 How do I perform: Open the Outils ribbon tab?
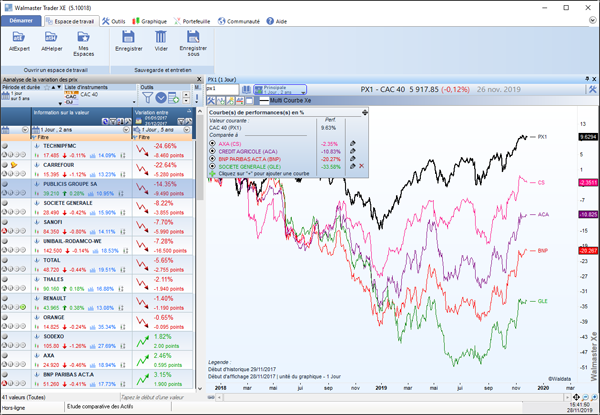[114, 21]
